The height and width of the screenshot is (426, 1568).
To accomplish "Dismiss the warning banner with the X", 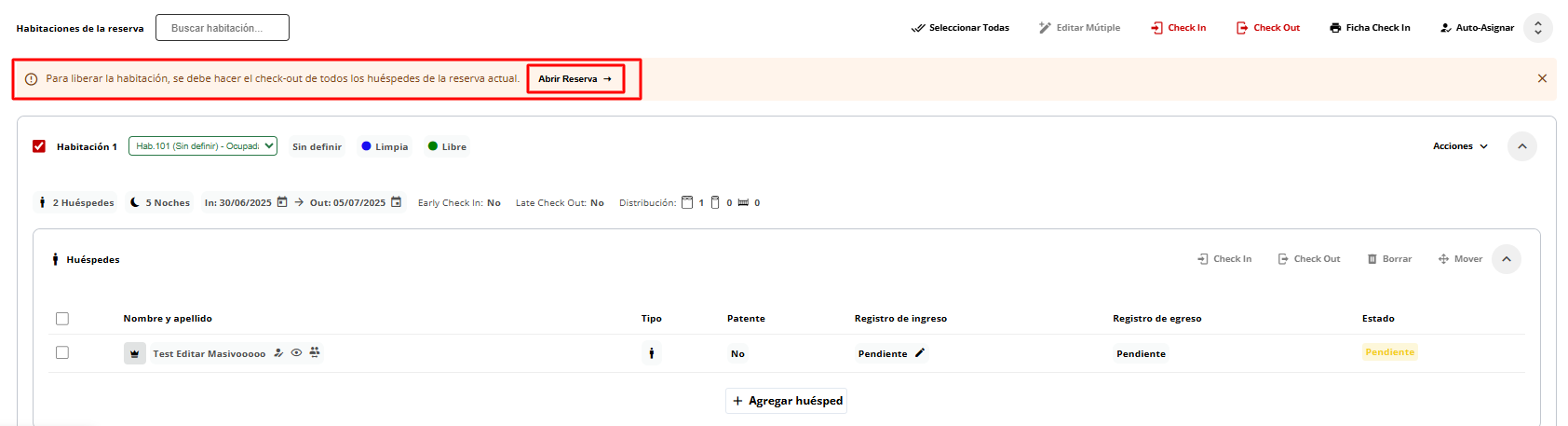I will coord(1542,78).
